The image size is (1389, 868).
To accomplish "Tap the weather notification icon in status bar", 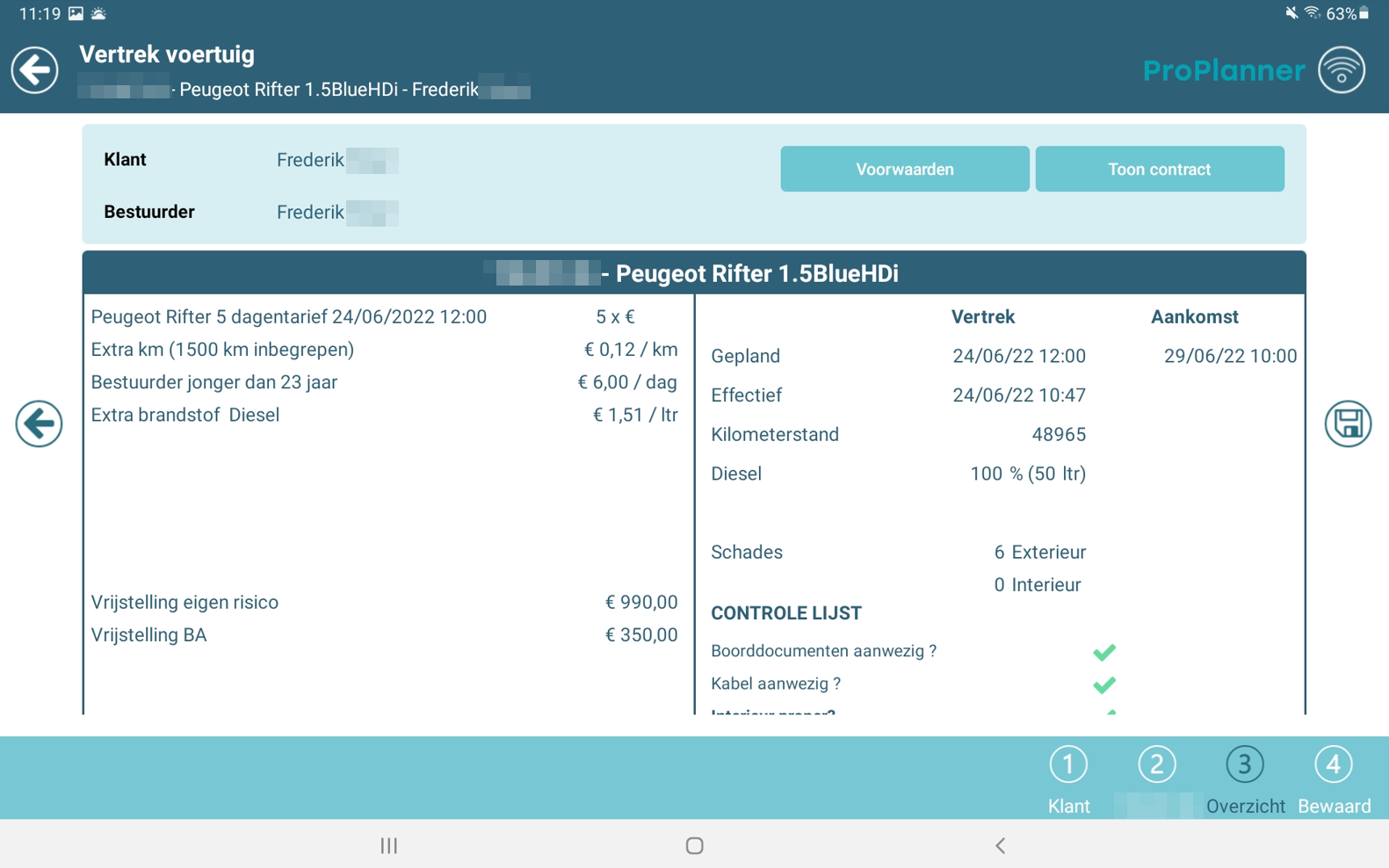I will (x=98, y=13).
